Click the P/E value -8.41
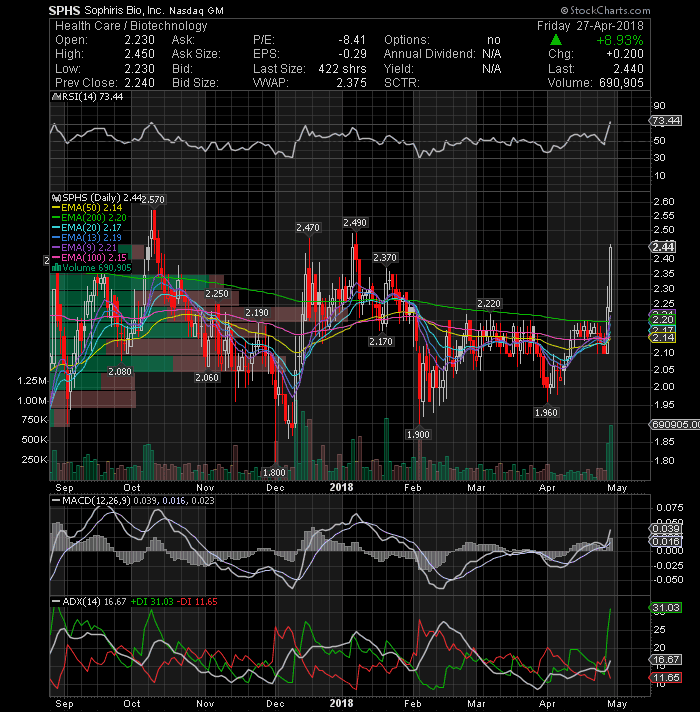This screenshot has width=700, height=712. 352,40
